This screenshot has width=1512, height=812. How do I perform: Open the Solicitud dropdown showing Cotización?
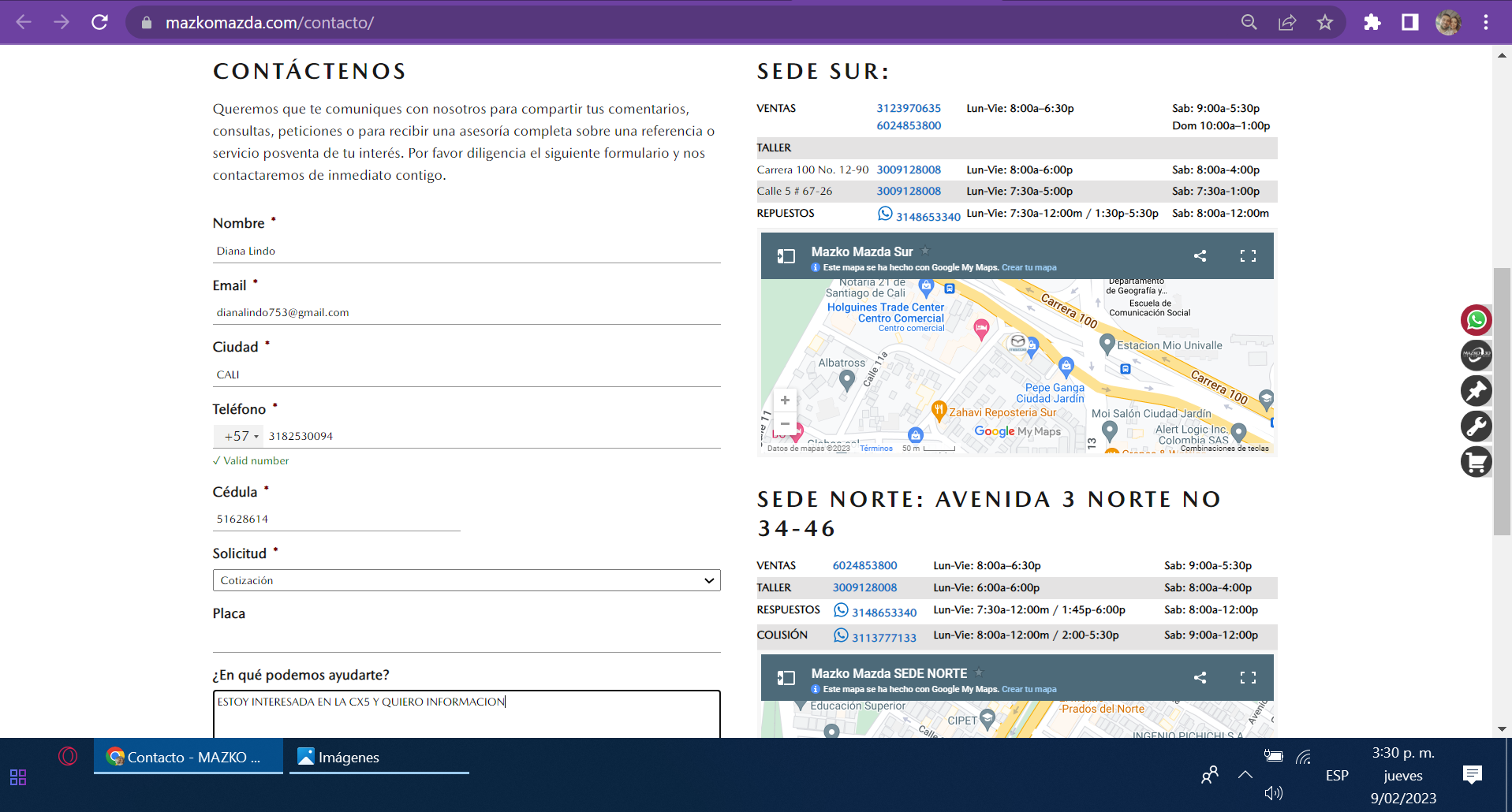(x=467, y=580)
